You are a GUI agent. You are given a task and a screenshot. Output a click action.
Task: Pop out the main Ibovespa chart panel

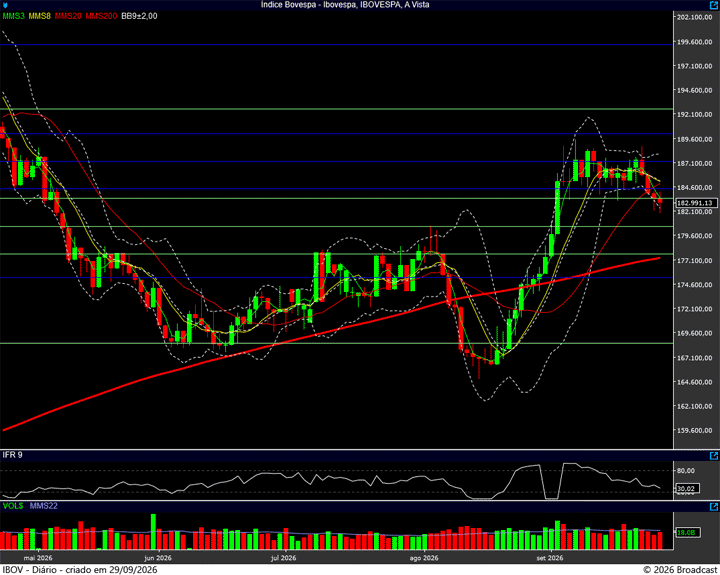click(x=714, y=5)
